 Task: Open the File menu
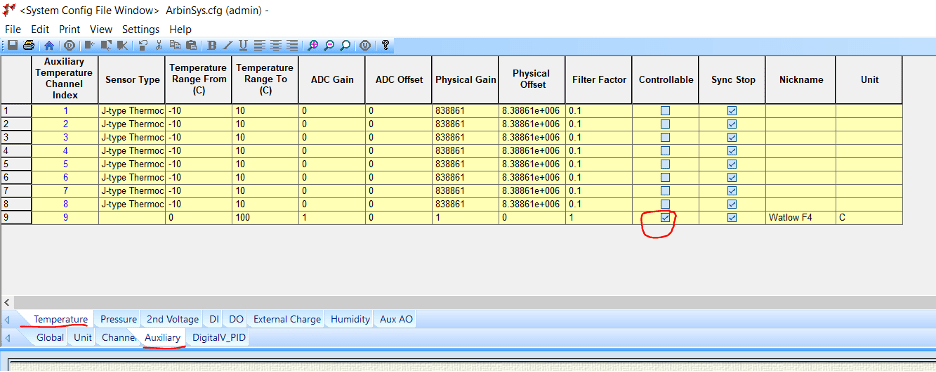tap(13, 29)
